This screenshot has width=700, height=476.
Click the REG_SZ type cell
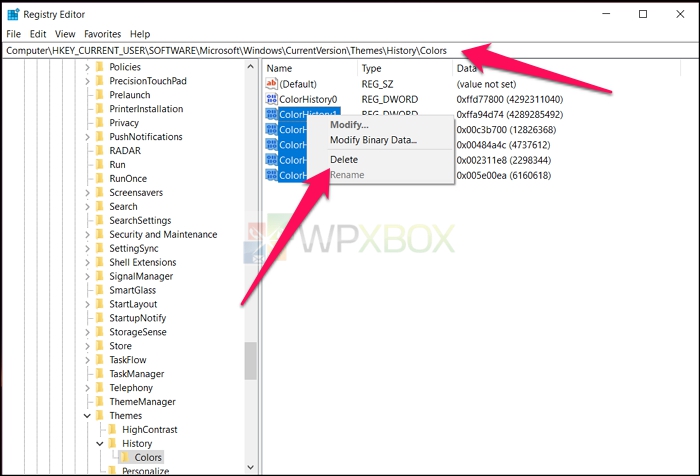coord(377,84)
